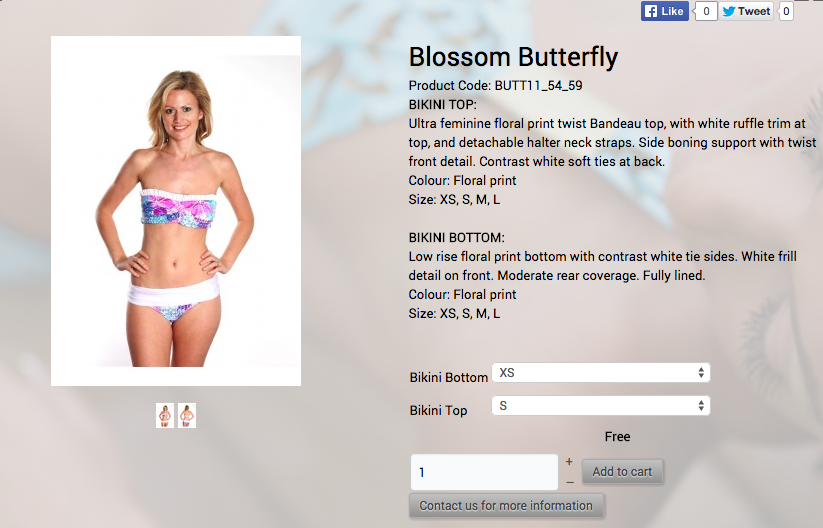This screenshot has height=528, width=823.
Task: Click the Bikini Top dropdown arrows
Action: 701,406
